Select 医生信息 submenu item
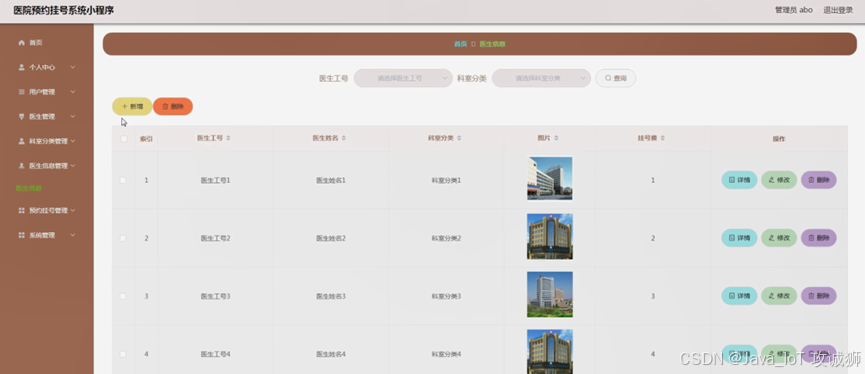Image resolution: width=865 pixels, height=374 pixels. [29, 189]
